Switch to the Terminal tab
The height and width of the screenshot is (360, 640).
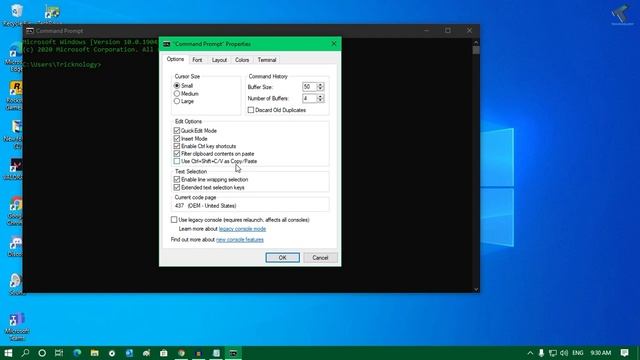click(x=267, y=60)
